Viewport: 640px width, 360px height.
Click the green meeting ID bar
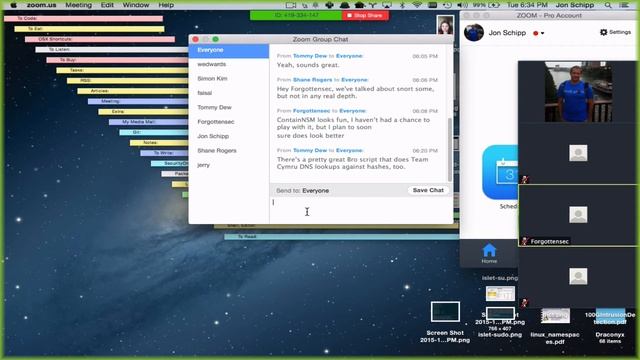coord(296,16)
